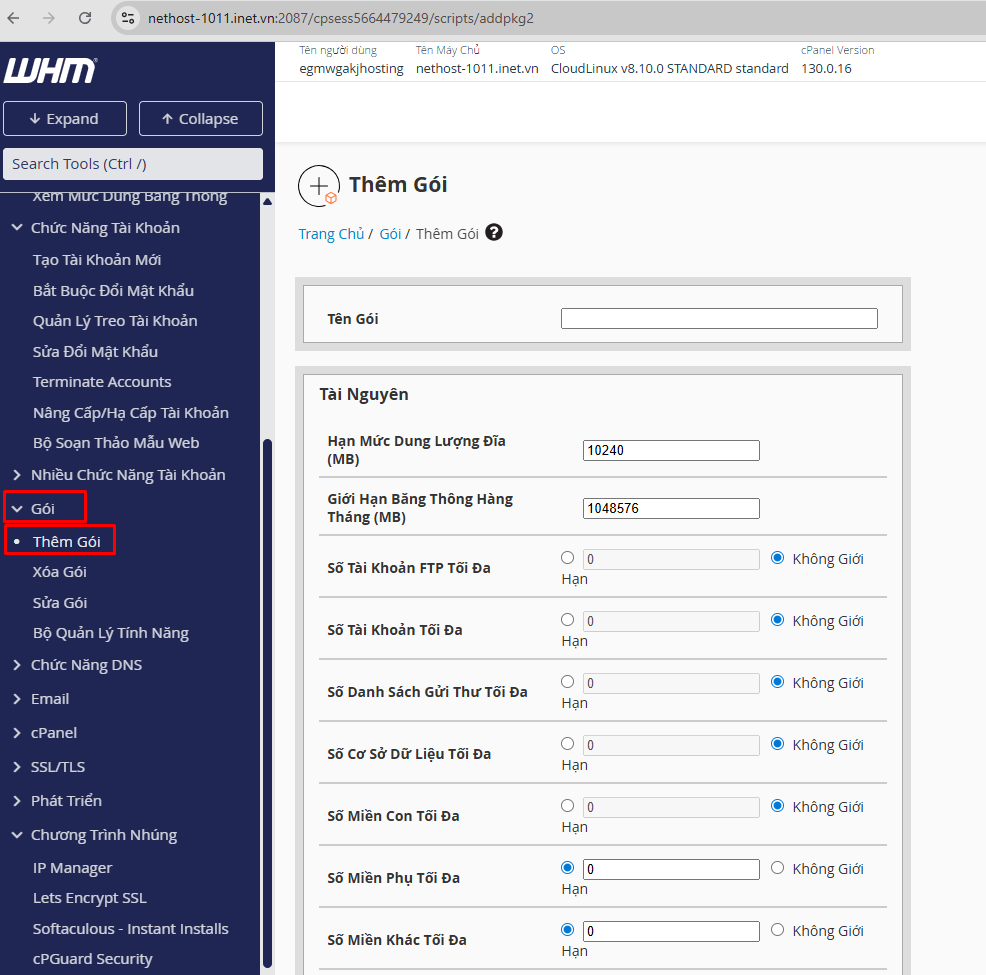Click Gói breadcrumb link
Viewport: 986px width, 975px height.
[390, 234]
